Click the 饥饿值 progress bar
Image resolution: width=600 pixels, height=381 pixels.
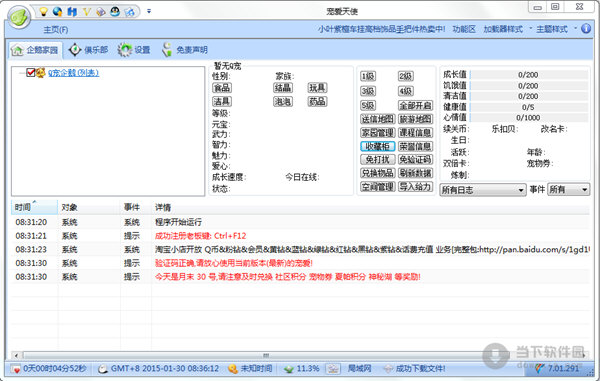click(528, 86)
